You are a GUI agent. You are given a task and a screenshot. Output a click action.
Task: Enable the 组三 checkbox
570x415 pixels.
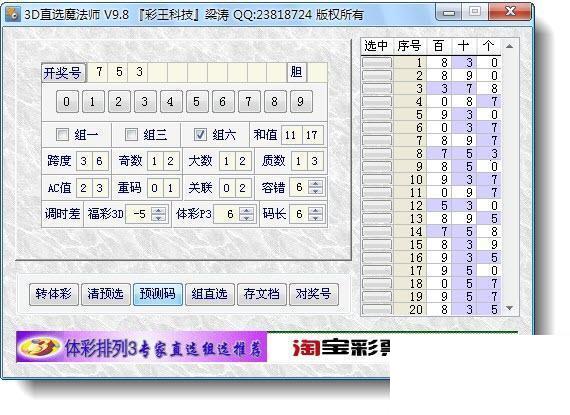[x=131, y=135]
